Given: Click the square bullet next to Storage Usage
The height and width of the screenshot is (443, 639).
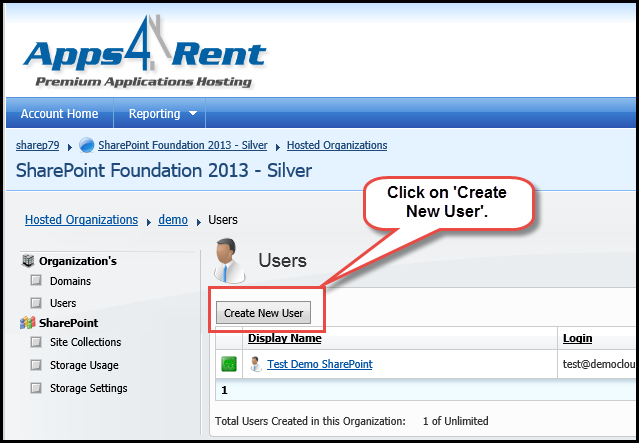Looking at the screenshot, I should pos(36,365).
